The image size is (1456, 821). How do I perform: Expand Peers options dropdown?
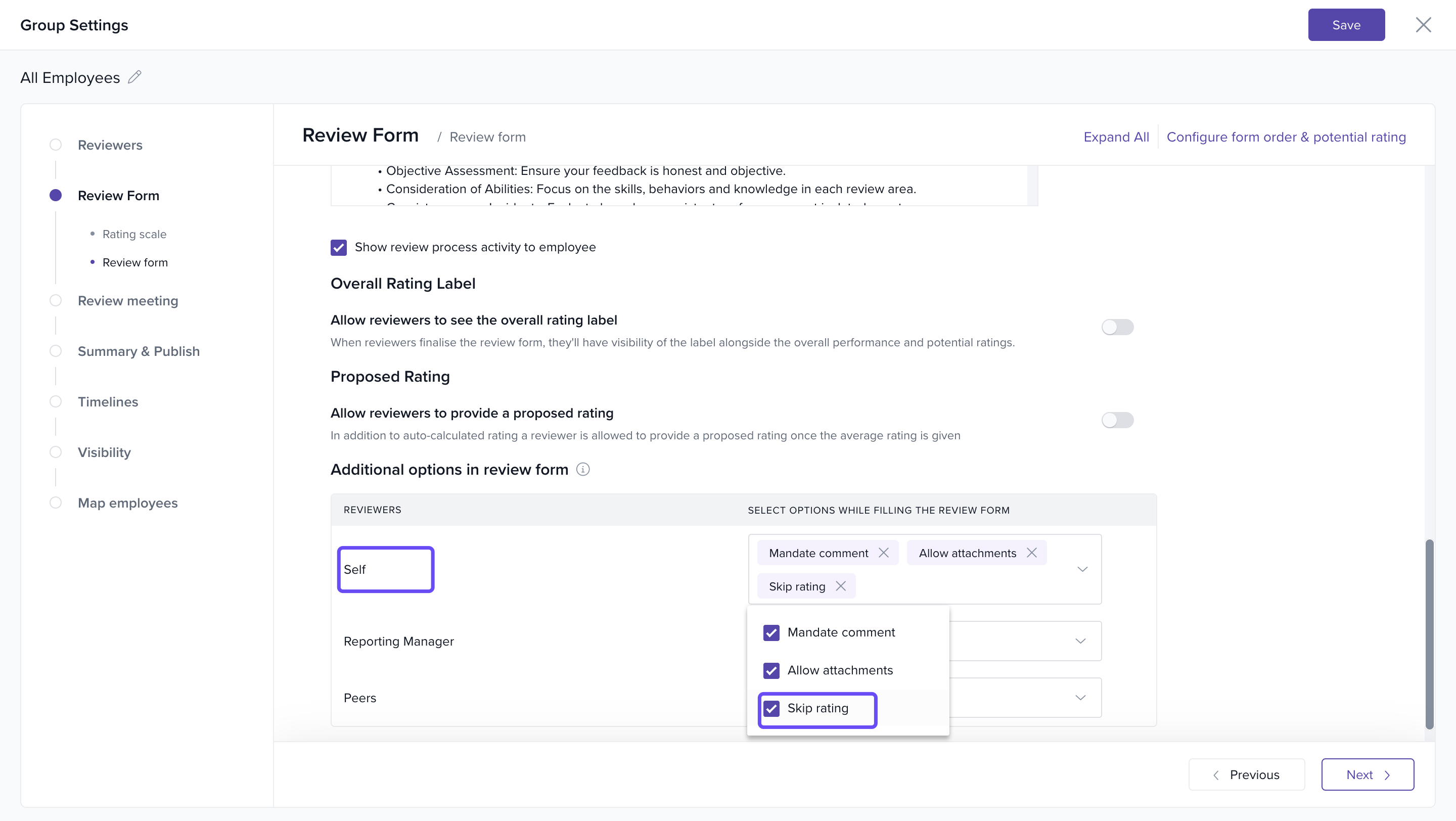[1080, 698]
